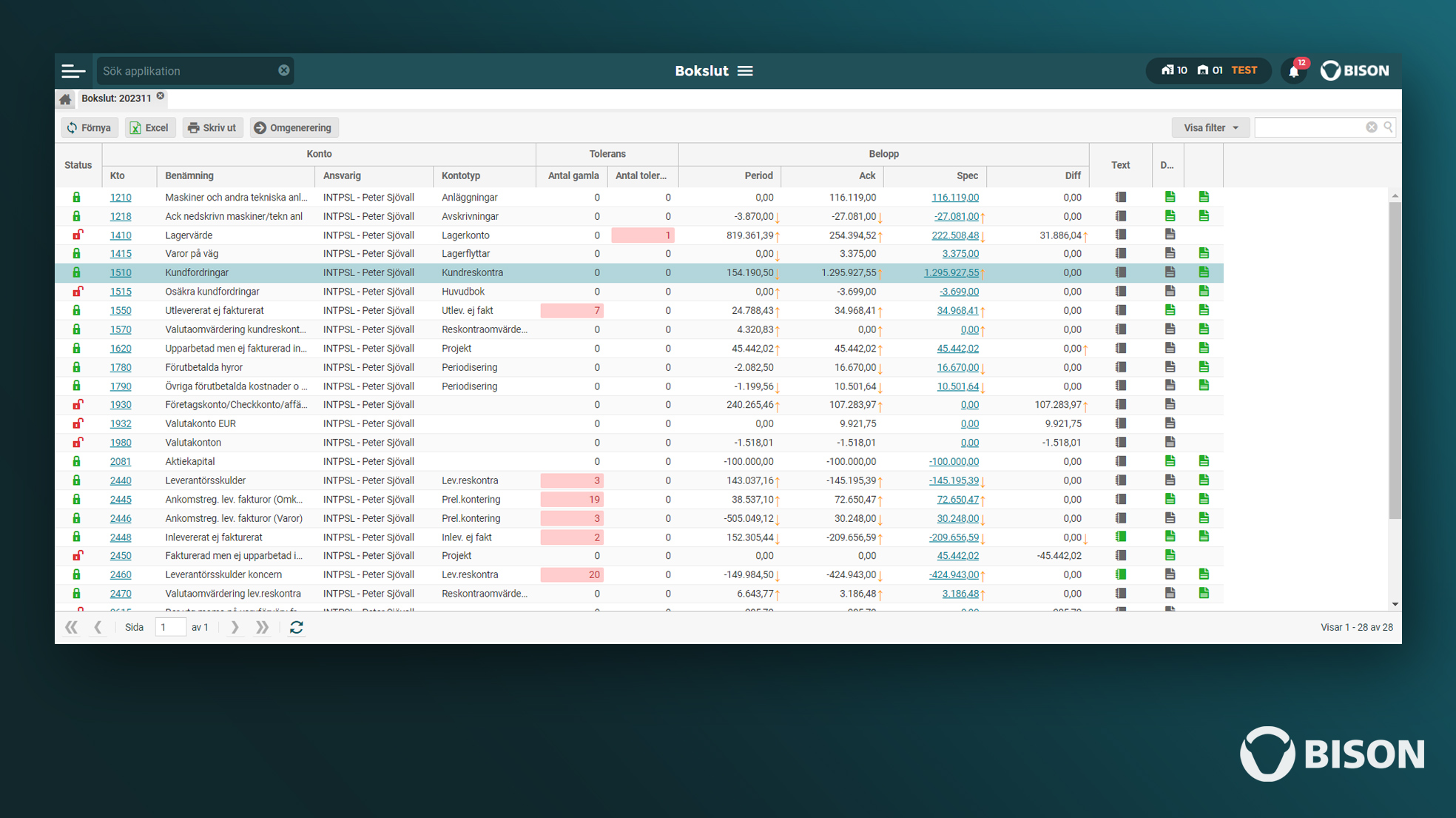
Task: Click the table vertical scrollbar
Action: 1395,361
